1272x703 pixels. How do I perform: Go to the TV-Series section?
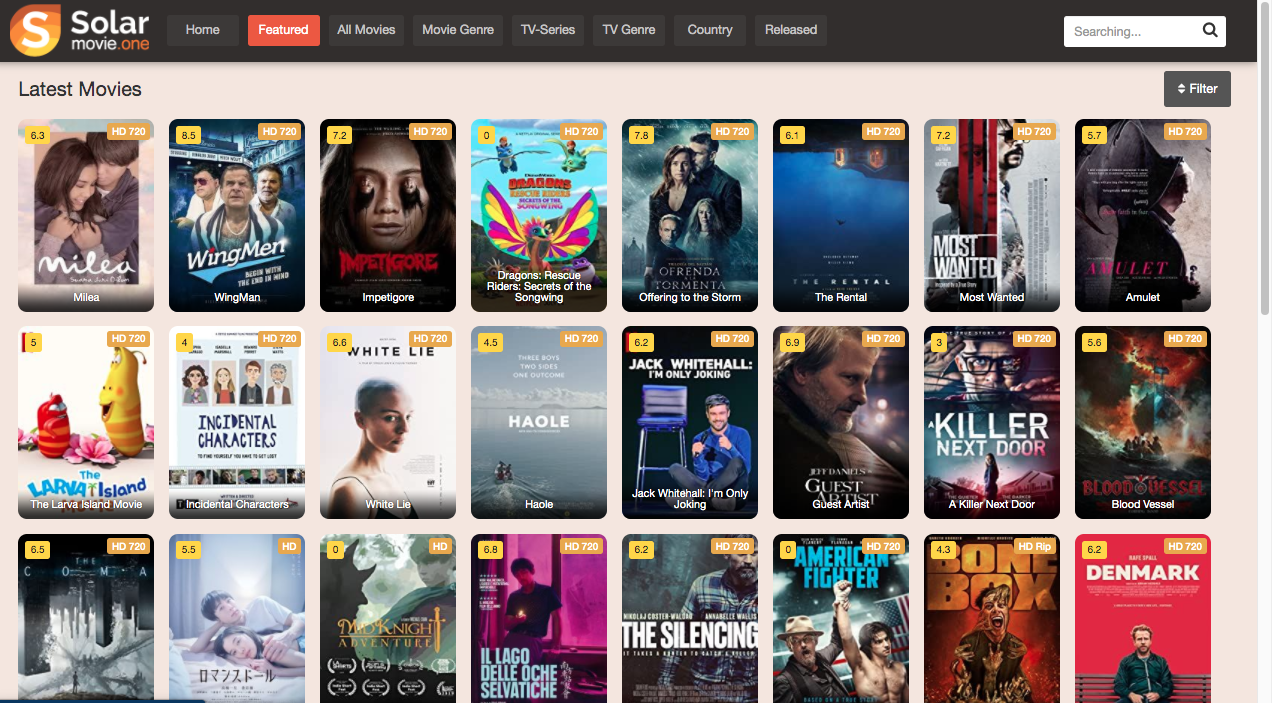tap(548, 30)
